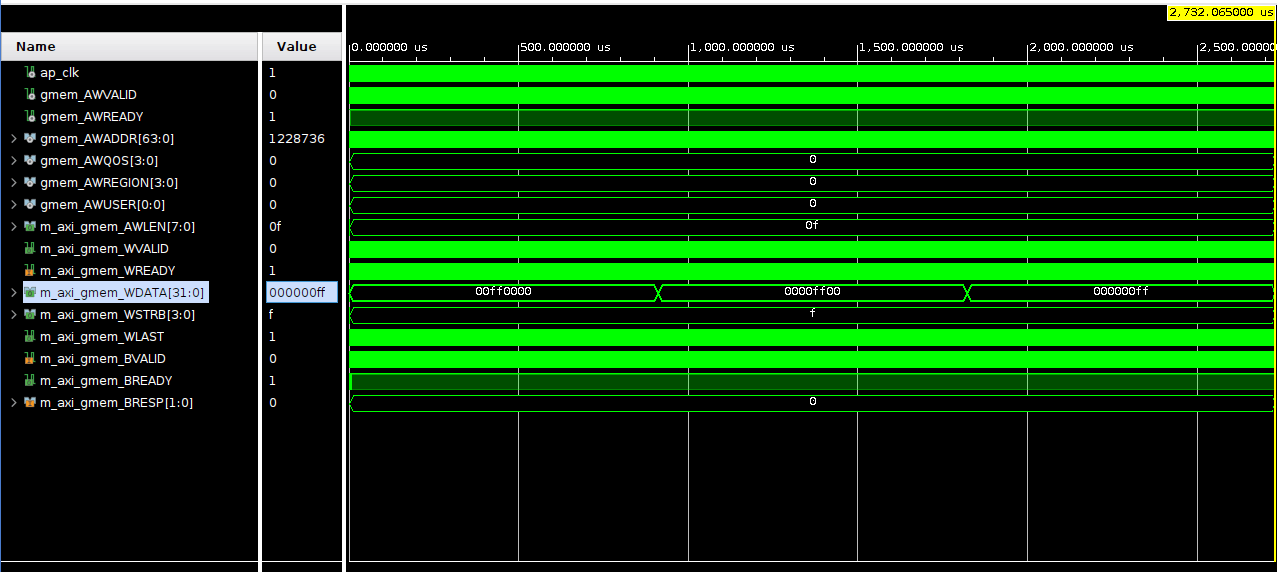Screen dimensions: 1277x572
Task: Select the ap_clk signal icon
Action: point(30,73)
